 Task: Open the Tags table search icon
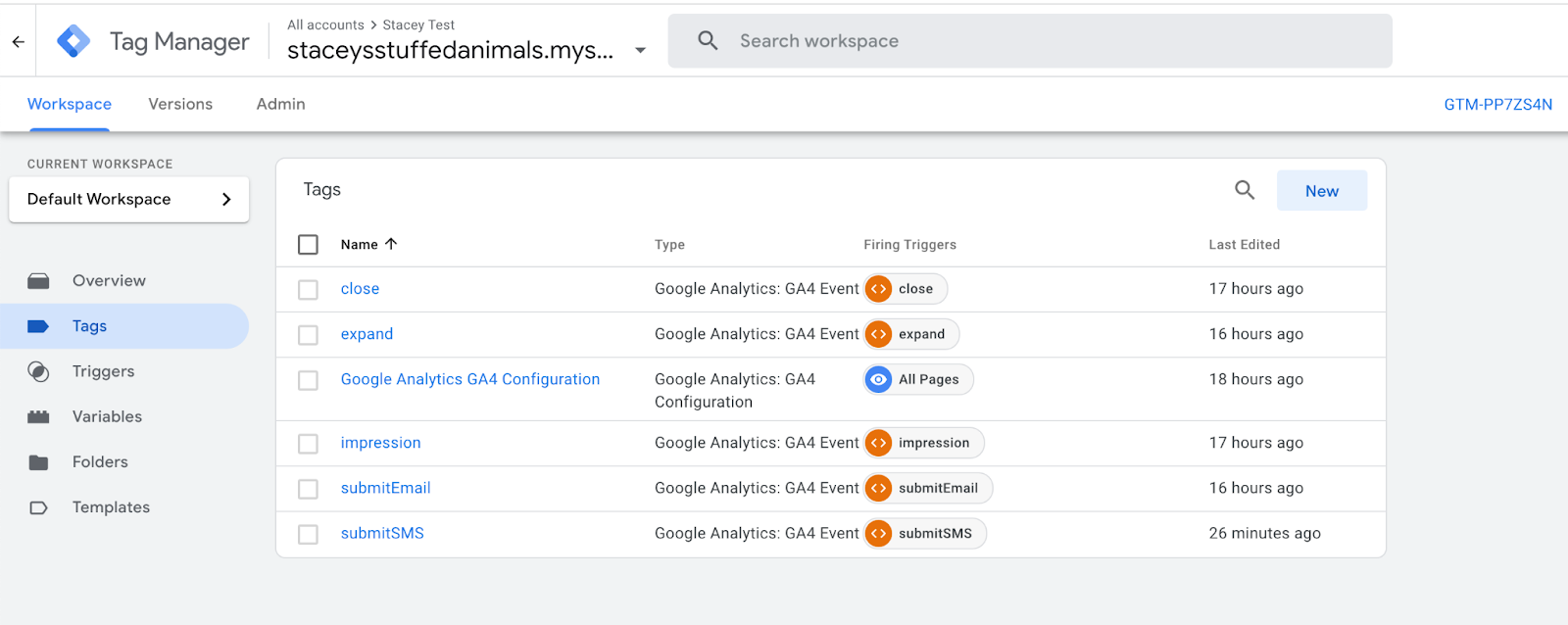click(1245, 190)
